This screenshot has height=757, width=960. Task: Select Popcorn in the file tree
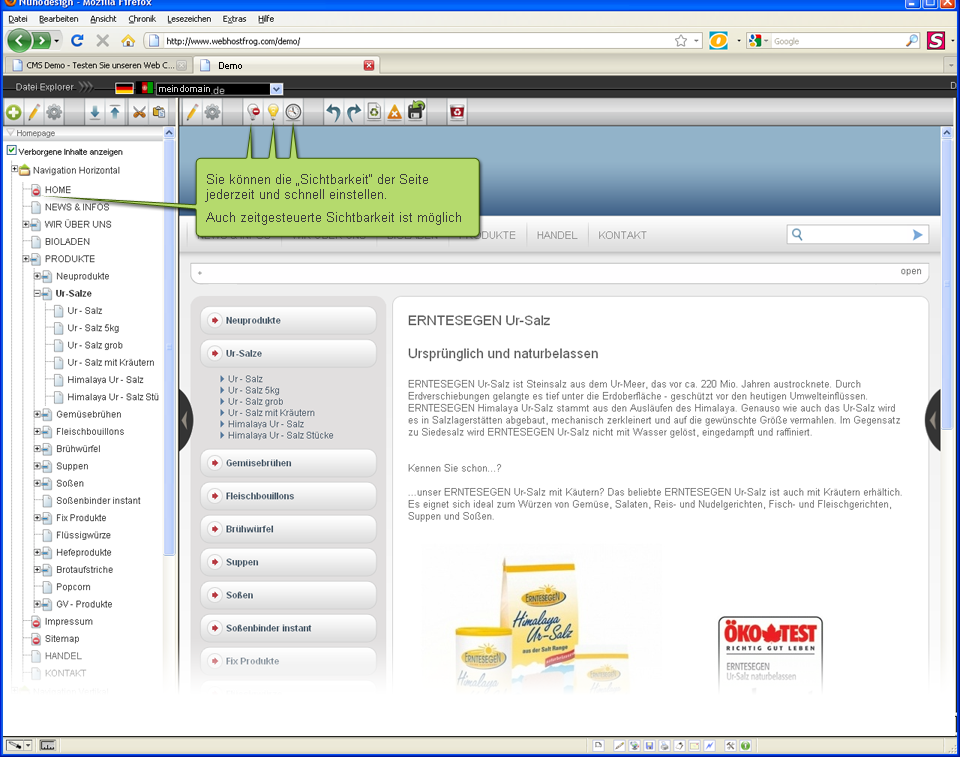(73, 587)
